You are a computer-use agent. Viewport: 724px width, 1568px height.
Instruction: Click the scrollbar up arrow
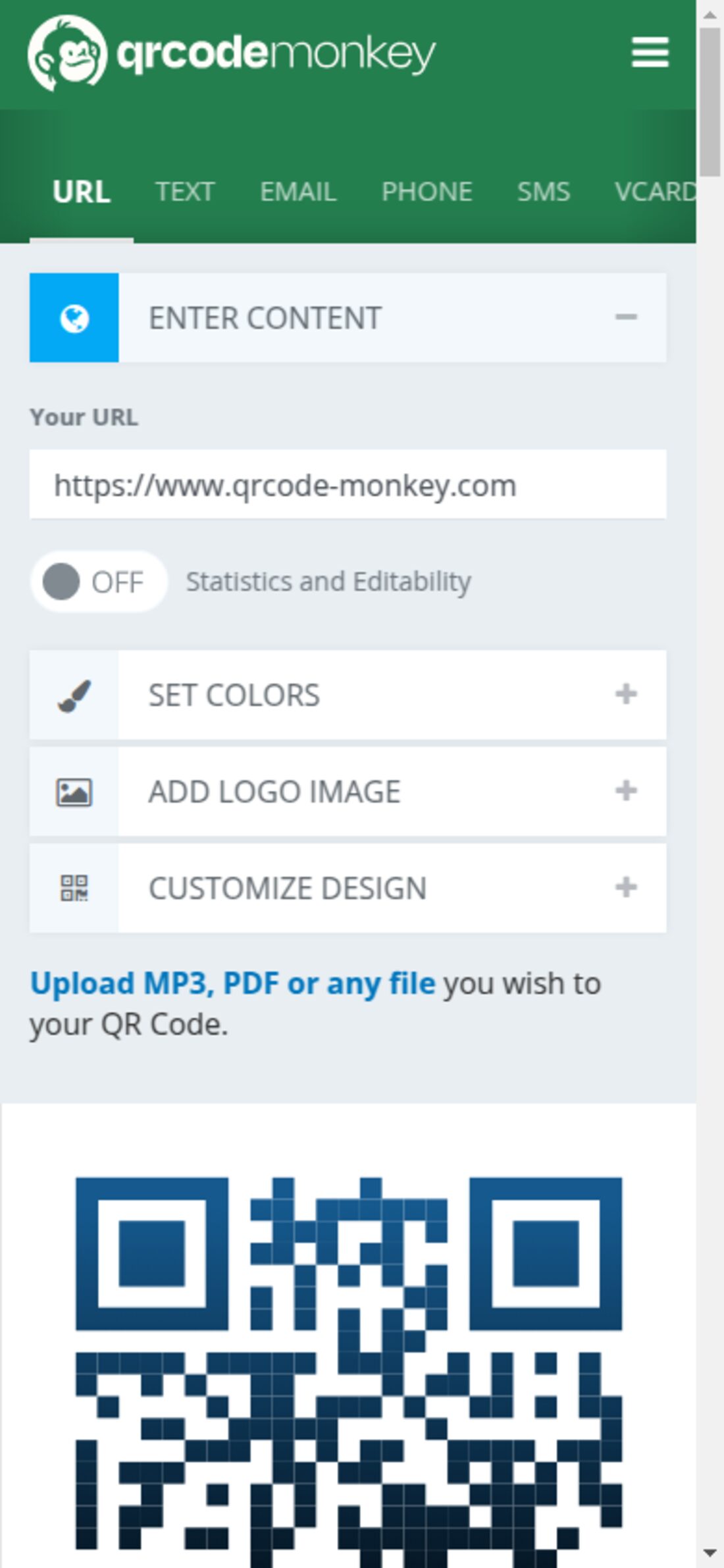pos(710,14)
